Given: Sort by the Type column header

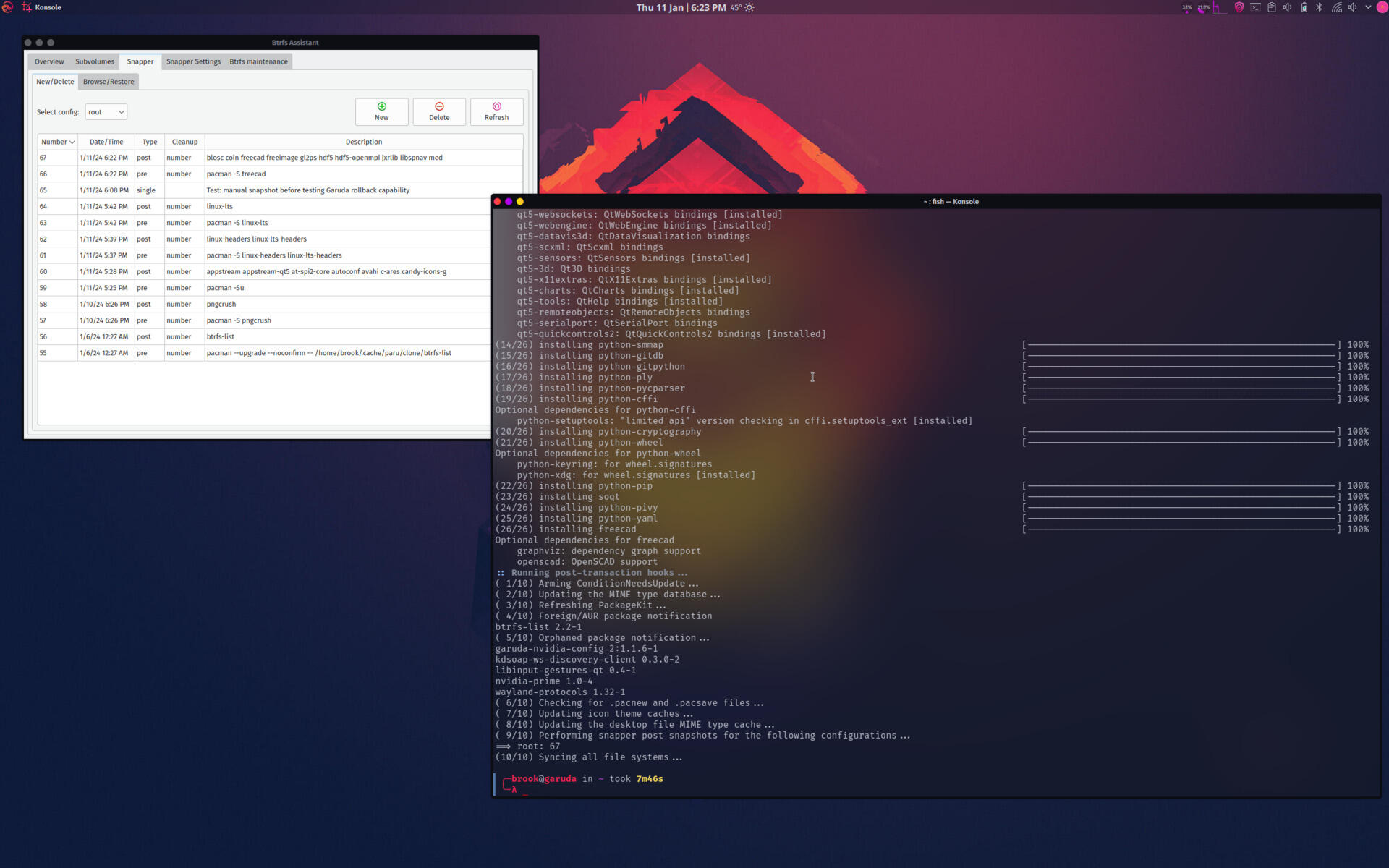Looking at the screenshot, I should click(150, 142).
